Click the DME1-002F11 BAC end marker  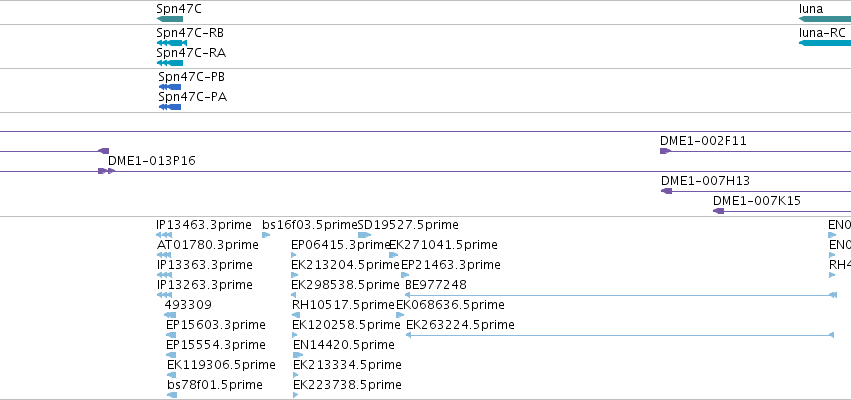click(665, 151)
